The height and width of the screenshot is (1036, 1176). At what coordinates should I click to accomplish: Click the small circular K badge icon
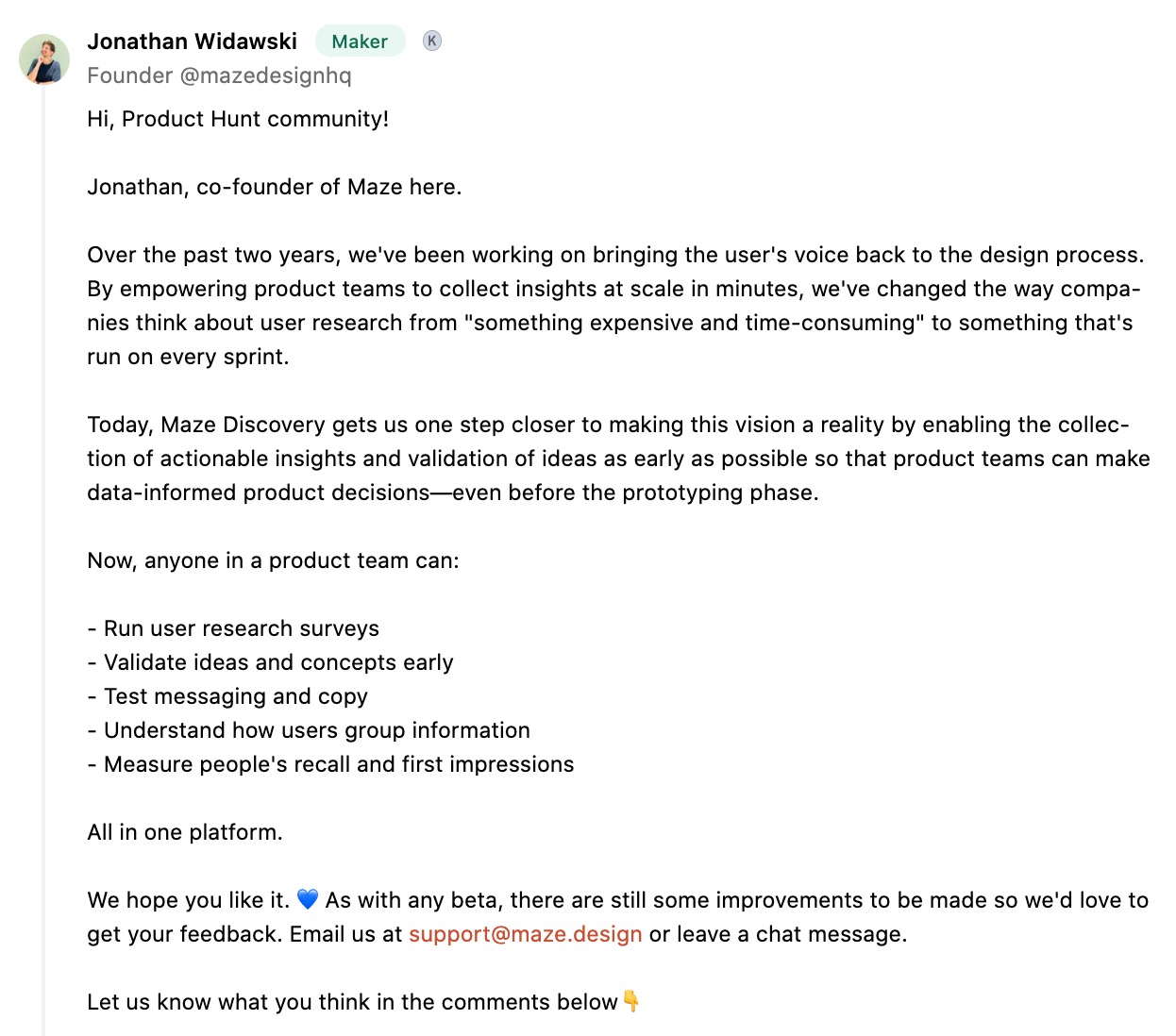(431, 41)
